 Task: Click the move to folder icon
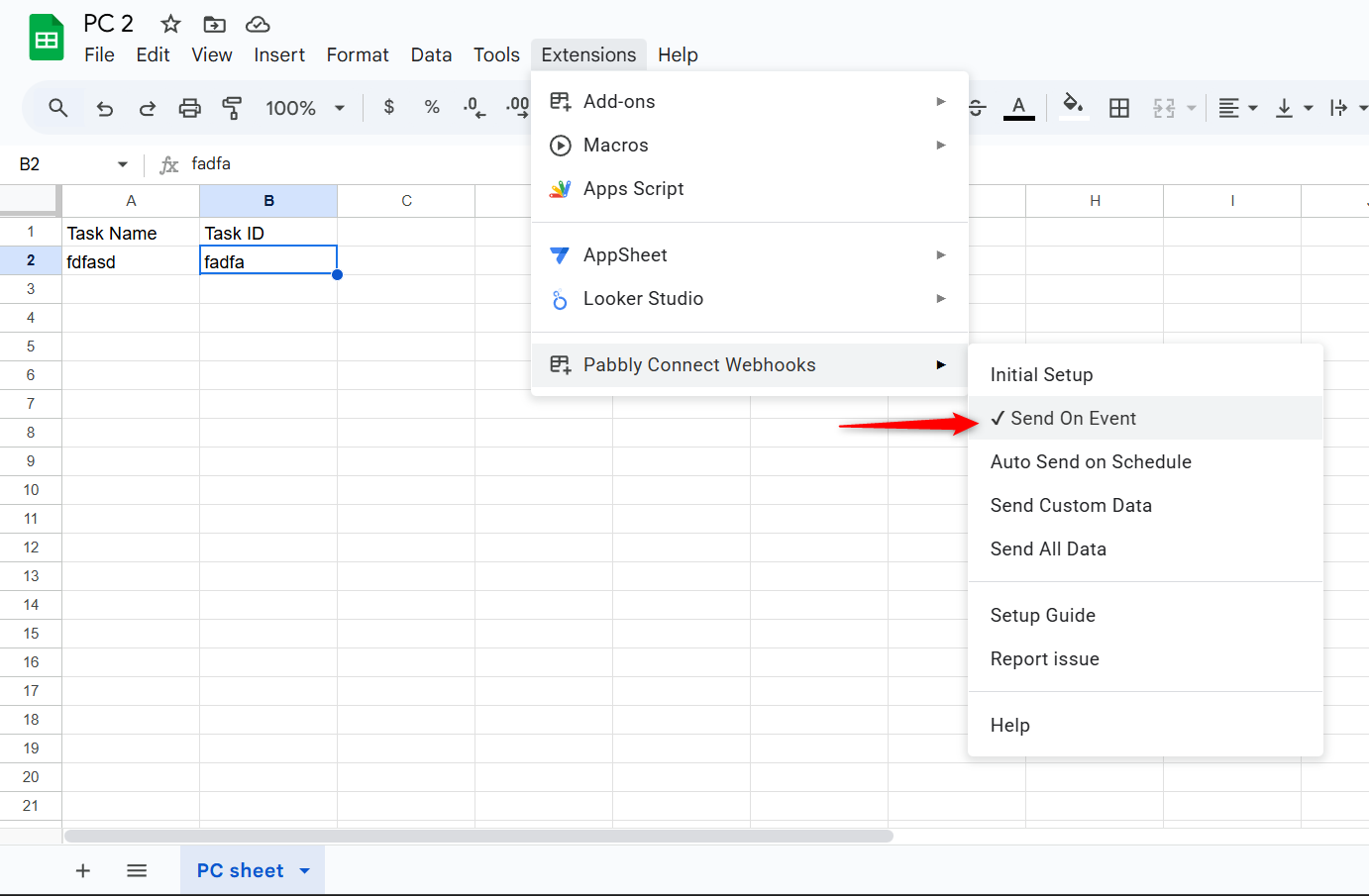(x=214, y=24)
